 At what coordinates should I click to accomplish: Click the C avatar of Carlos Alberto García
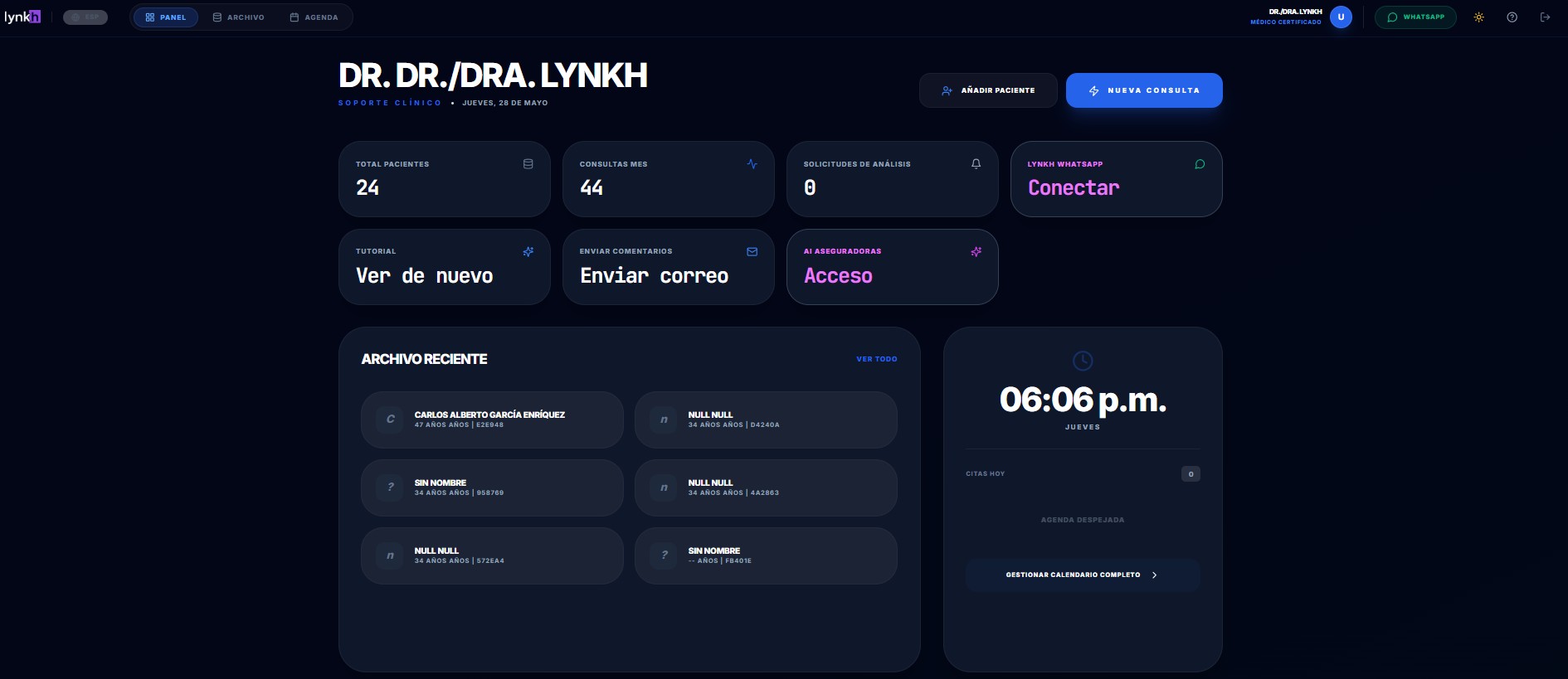pos(390,420)
